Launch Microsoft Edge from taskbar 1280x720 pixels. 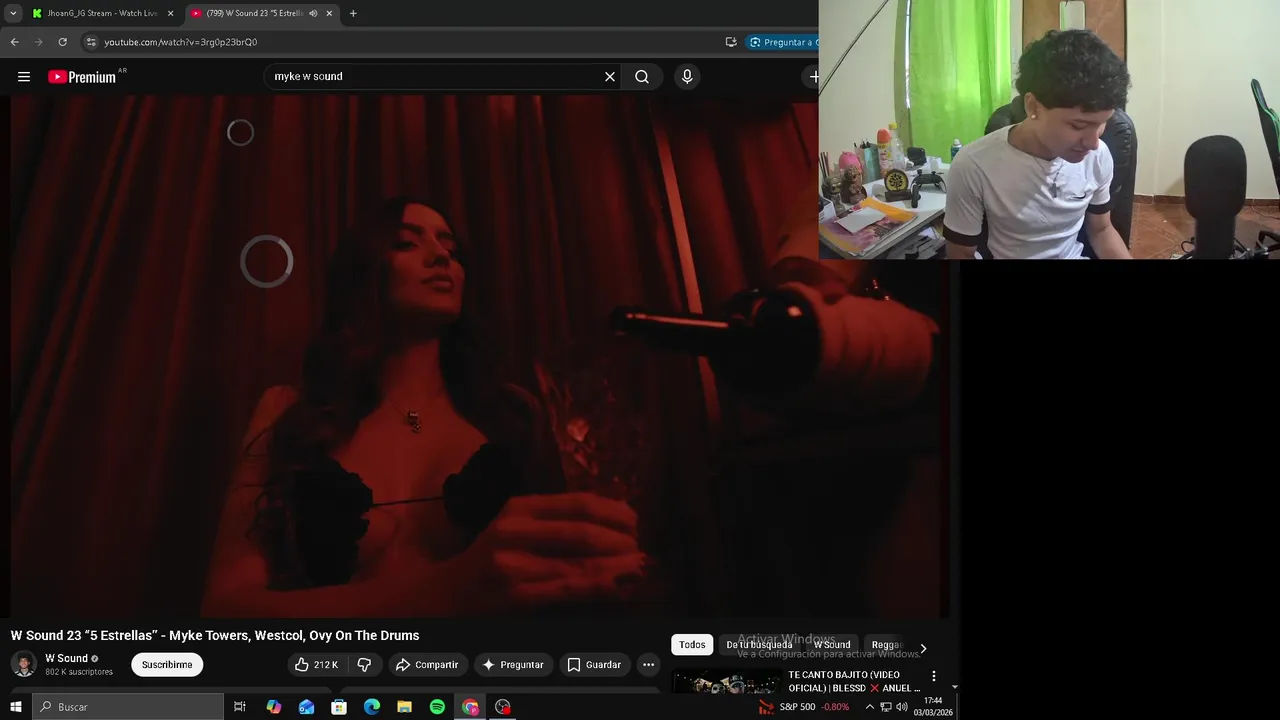[372, 707]
